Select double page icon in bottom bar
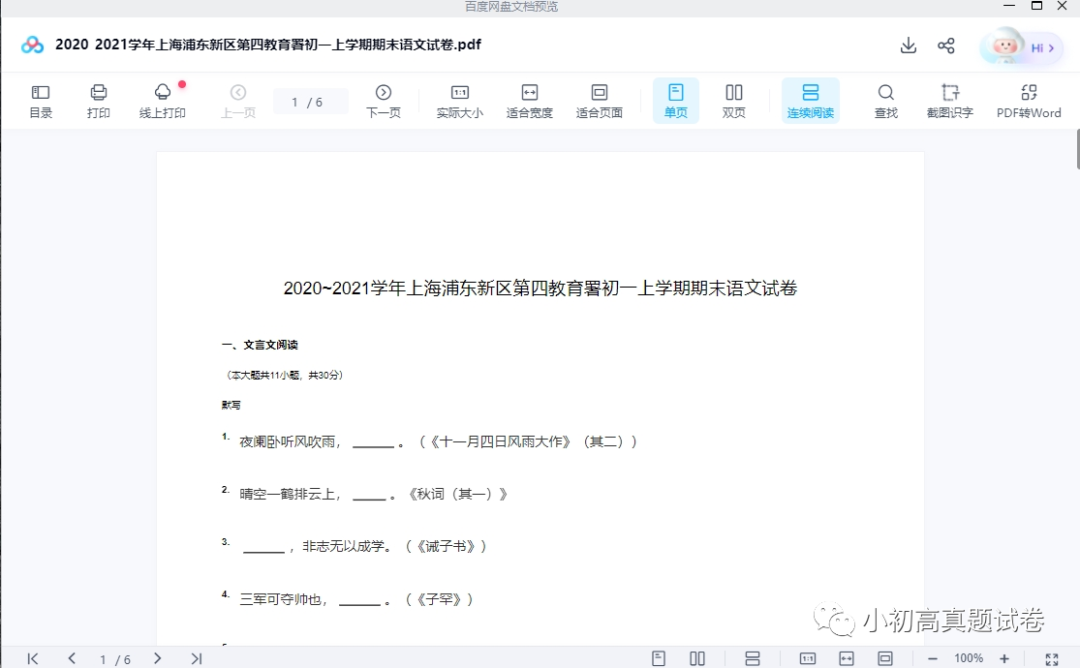 pos(697,658)
